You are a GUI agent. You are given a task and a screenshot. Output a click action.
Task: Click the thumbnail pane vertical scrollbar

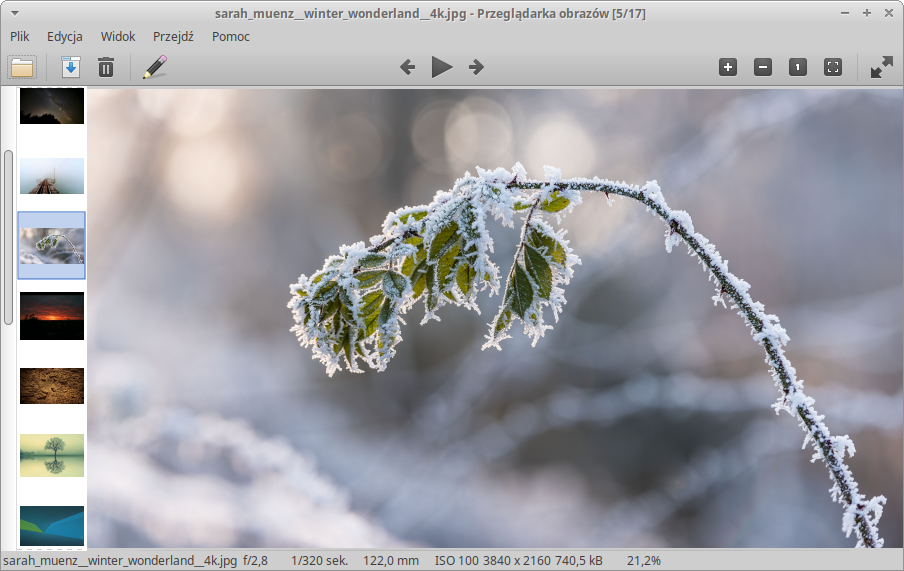pos(8,237)
